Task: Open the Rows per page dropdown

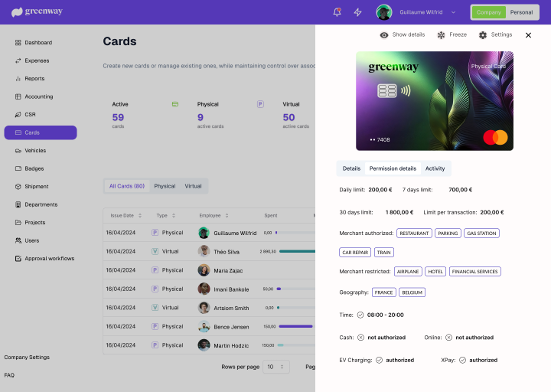Action: (276, 367)
